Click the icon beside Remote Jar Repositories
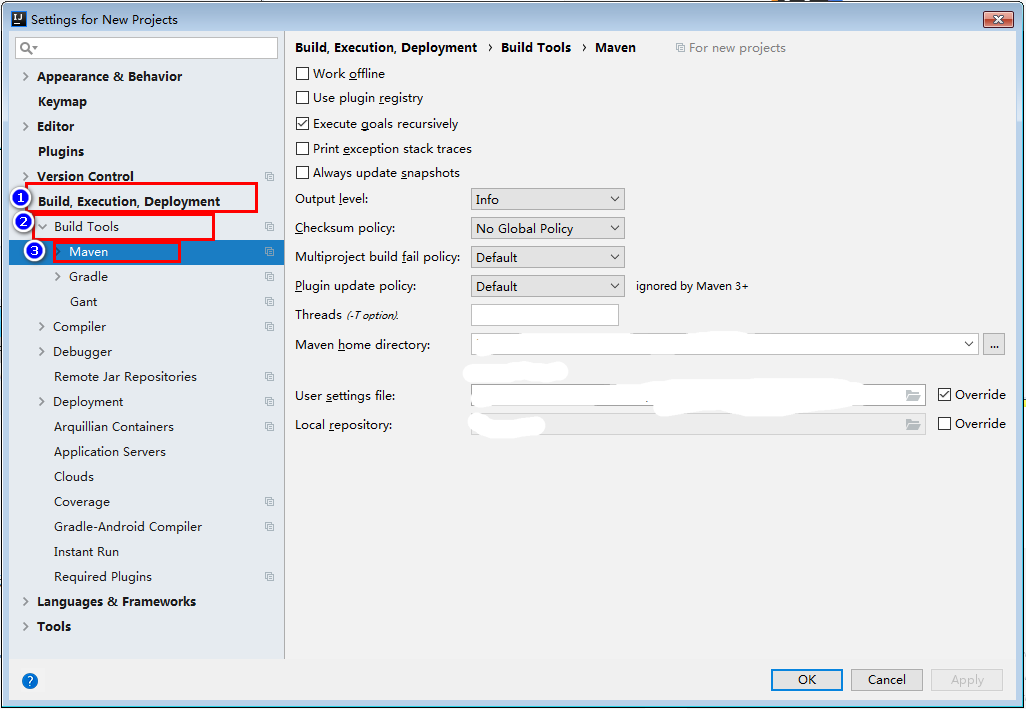This screenshot has width=1026, height=709. click(x=269, y=377)
